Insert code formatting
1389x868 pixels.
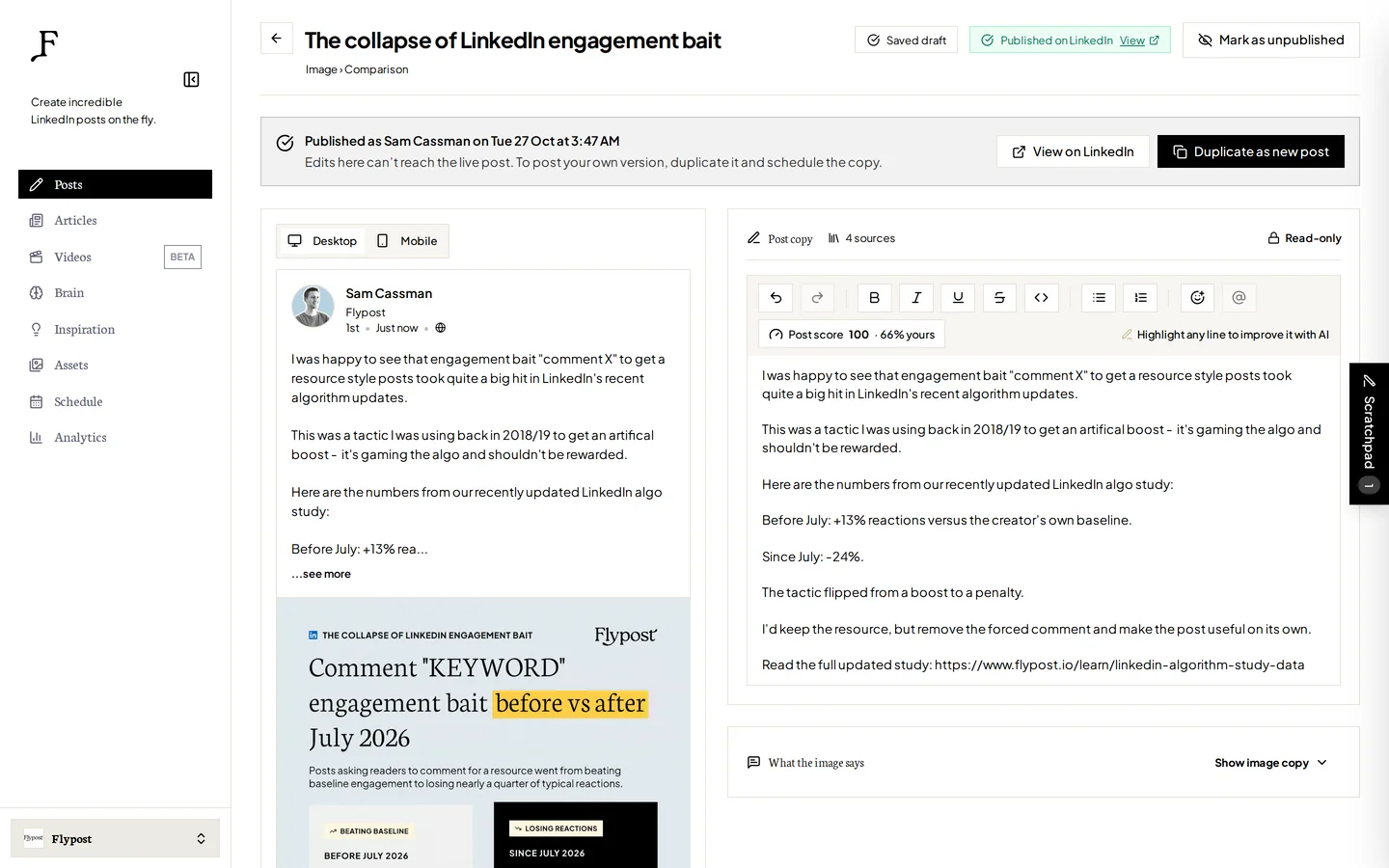point(1041,297)
